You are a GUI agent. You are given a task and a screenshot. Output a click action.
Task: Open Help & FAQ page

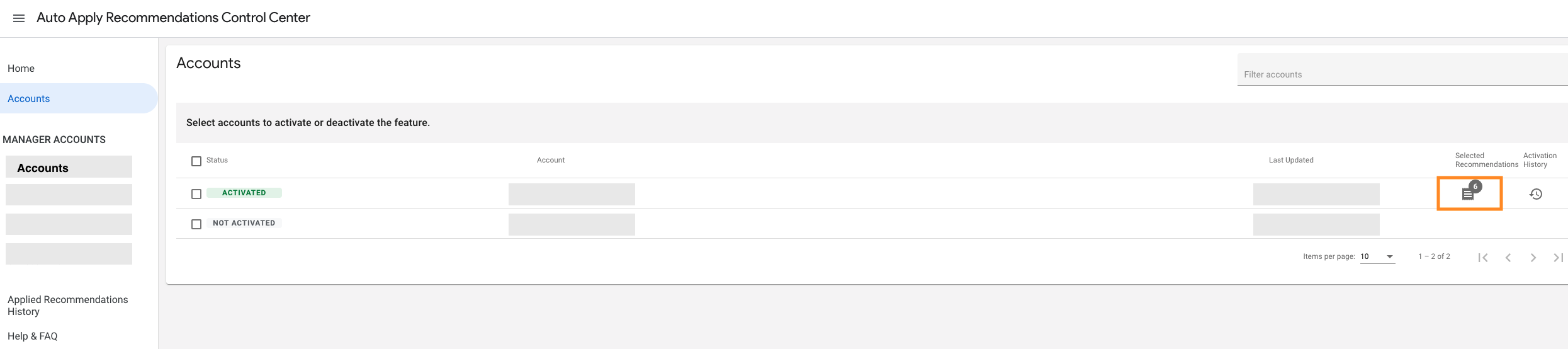pos(33,336)
